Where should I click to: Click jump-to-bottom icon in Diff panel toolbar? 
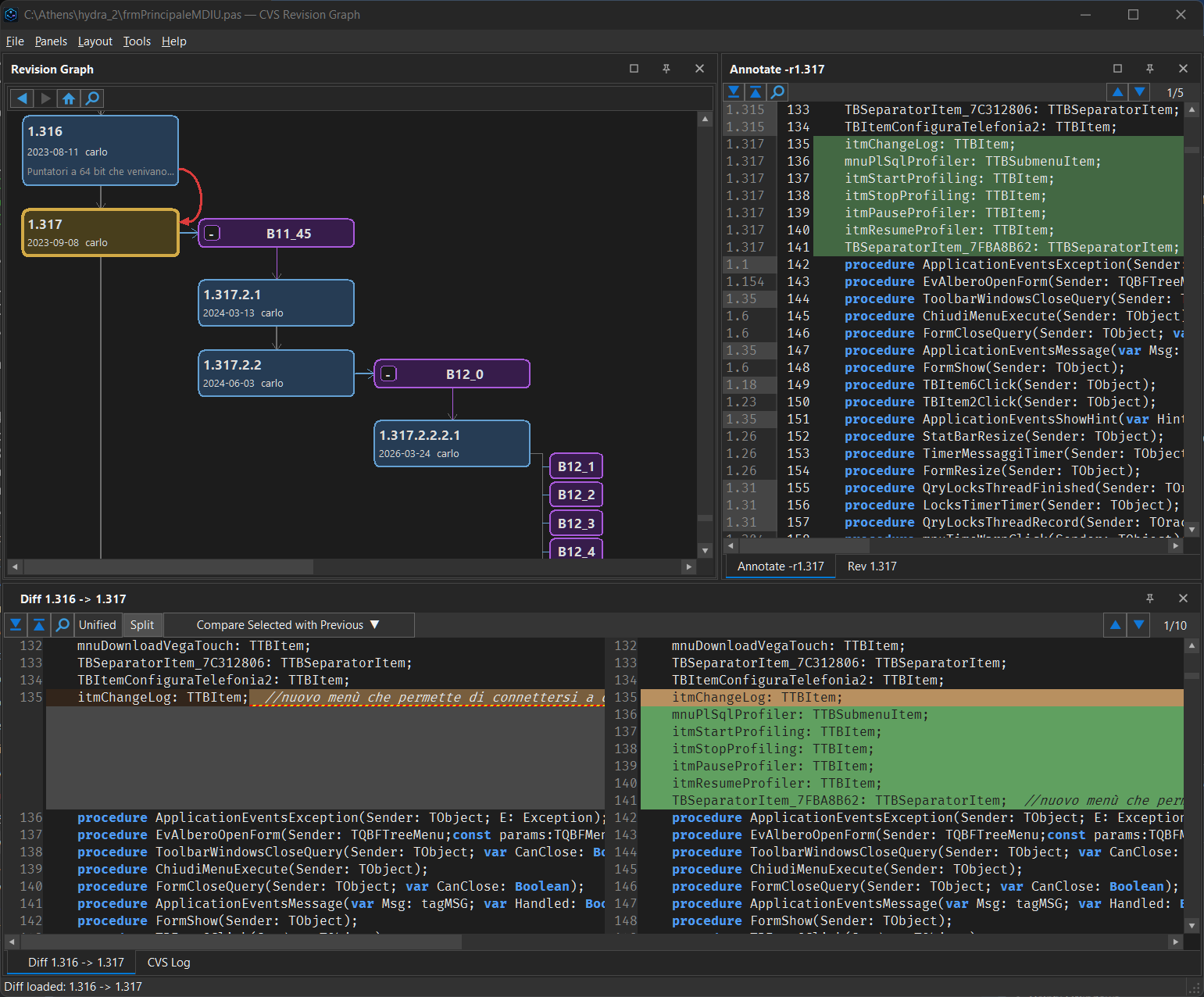point(16,625)
